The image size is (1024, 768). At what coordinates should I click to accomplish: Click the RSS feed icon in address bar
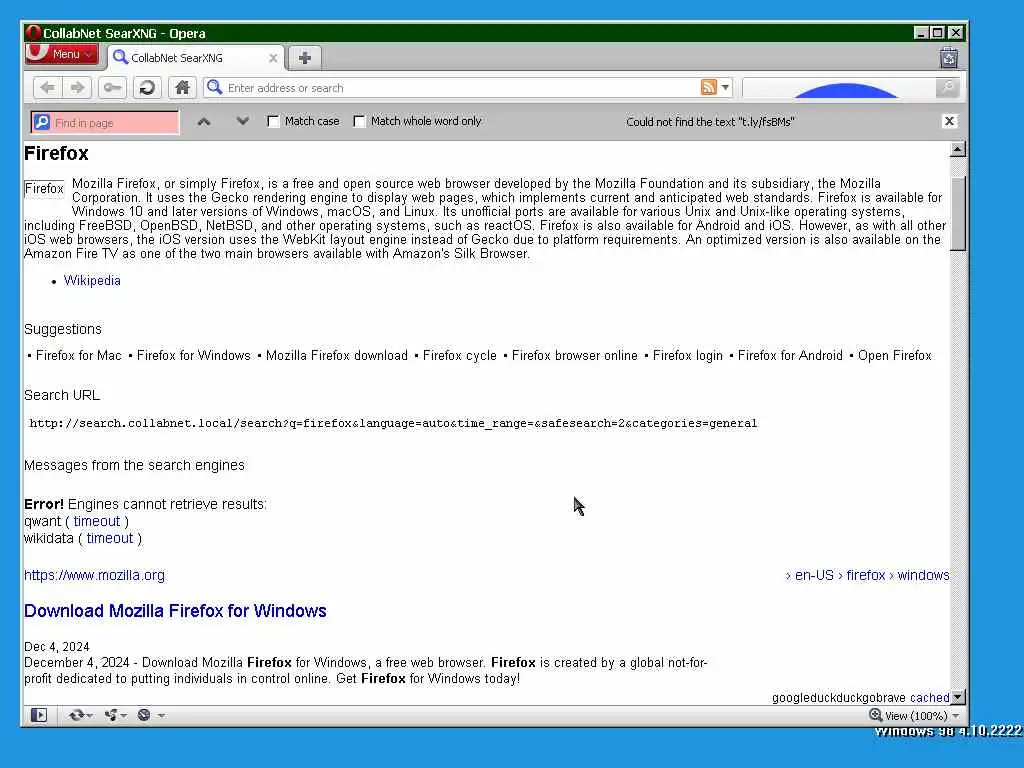click(709, 87)
